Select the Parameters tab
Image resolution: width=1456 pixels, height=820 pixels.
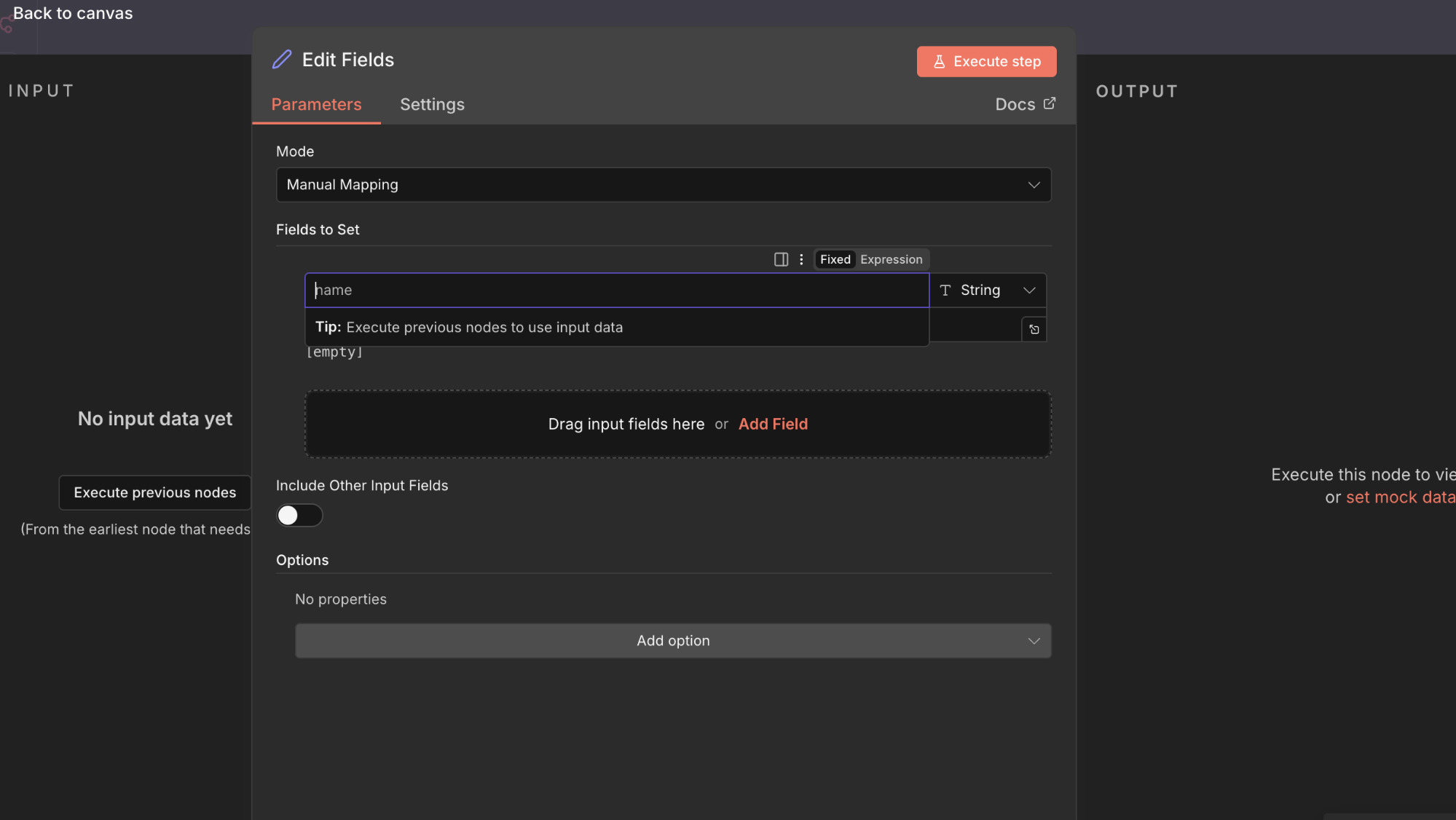tap(316, 105)
